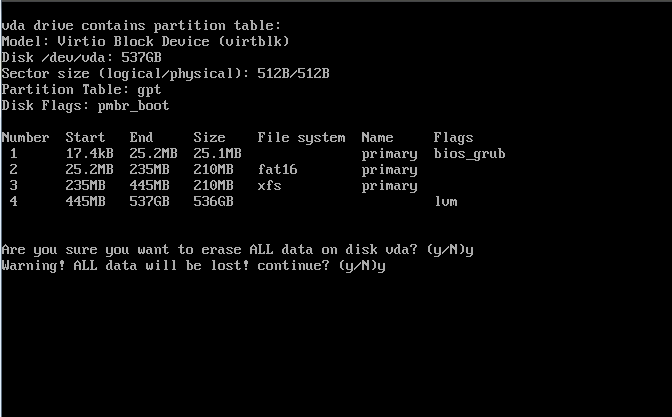Click the "vda drive contains partition table:" line
The width and height of the screenshot is (672, 417).
[x=141, y=26]
